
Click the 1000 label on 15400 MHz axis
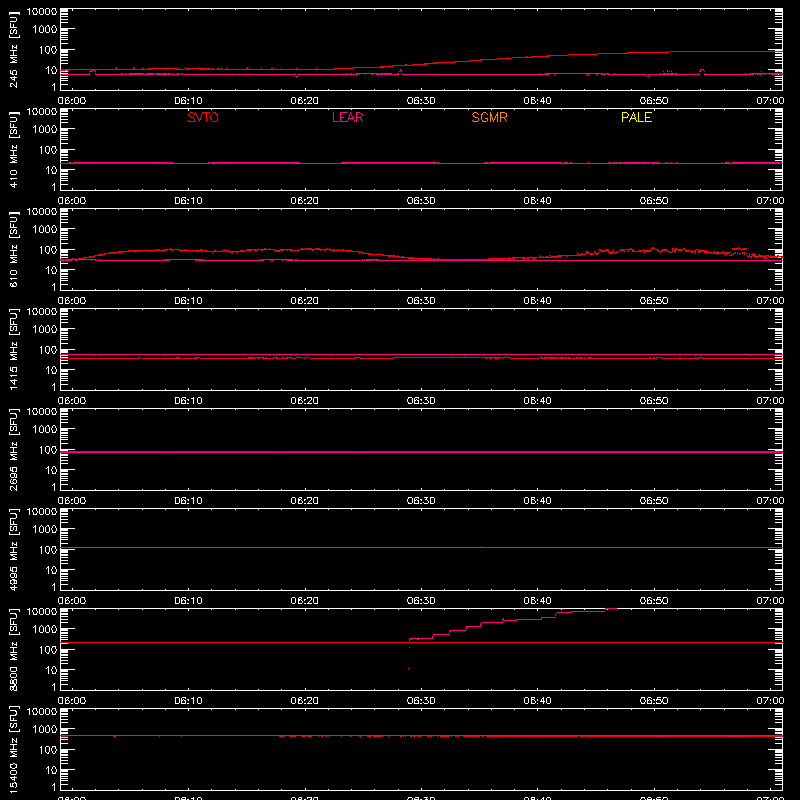[x=45, y=729]
